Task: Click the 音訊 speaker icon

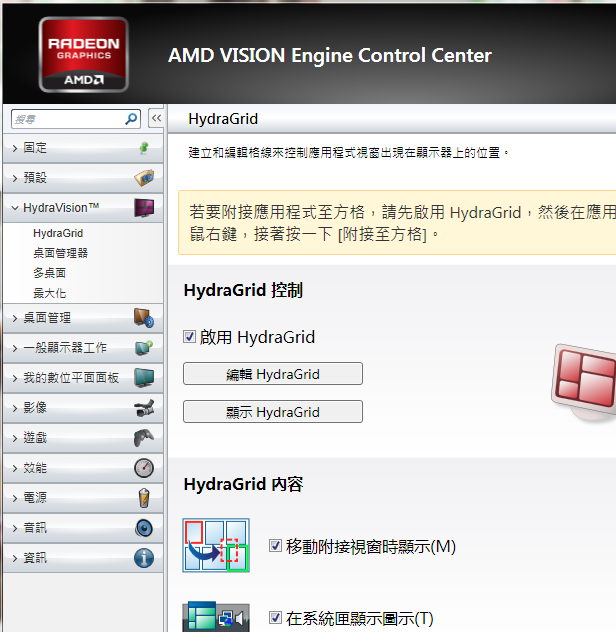Action: point(144,528)
